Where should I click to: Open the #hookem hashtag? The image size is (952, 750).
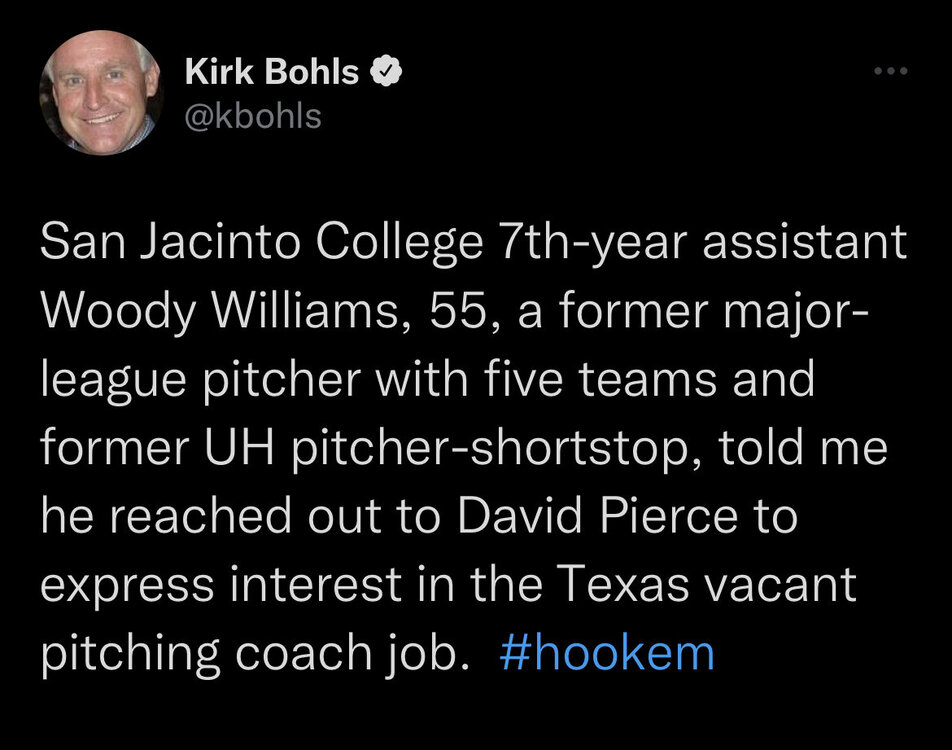(605, 653)
